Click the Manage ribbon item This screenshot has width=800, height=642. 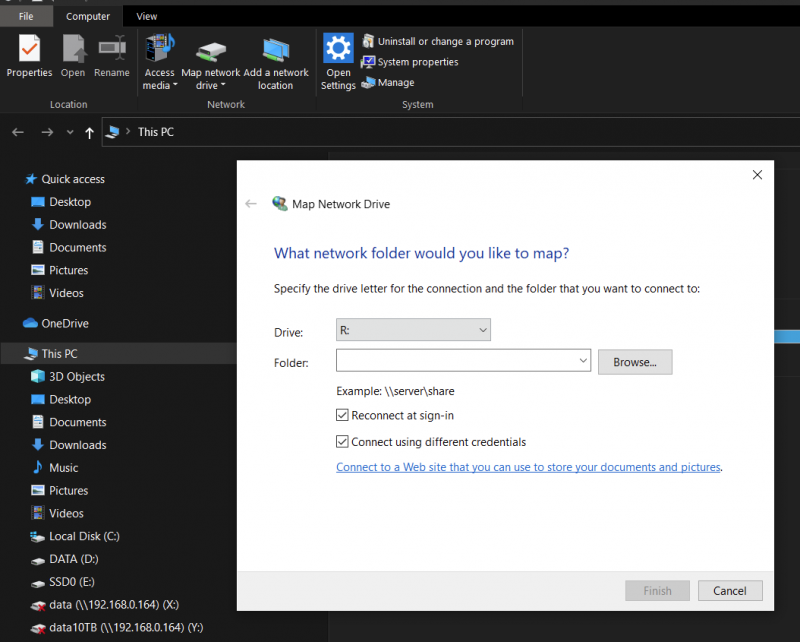387,83
